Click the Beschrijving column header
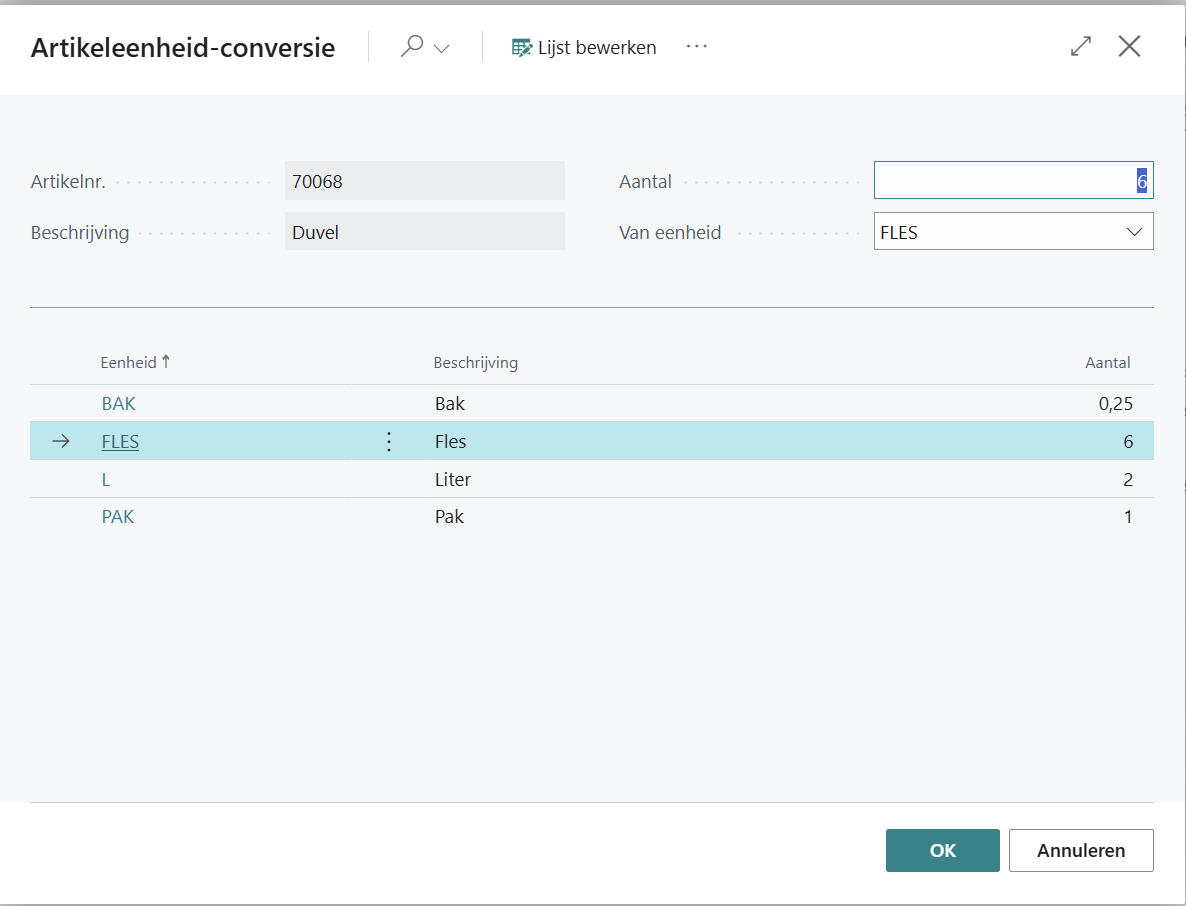Screen dimensions: 1186x906 [x=475, y=363]
